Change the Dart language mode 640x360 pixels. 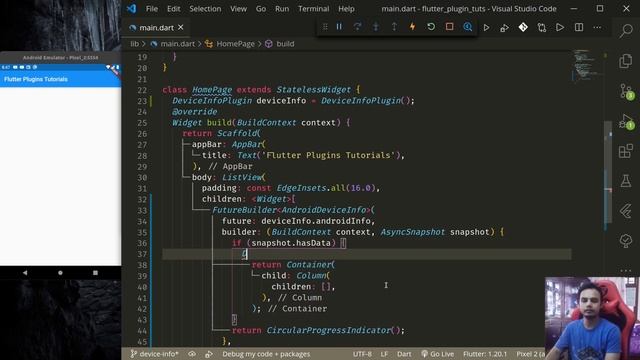[404, 354]
